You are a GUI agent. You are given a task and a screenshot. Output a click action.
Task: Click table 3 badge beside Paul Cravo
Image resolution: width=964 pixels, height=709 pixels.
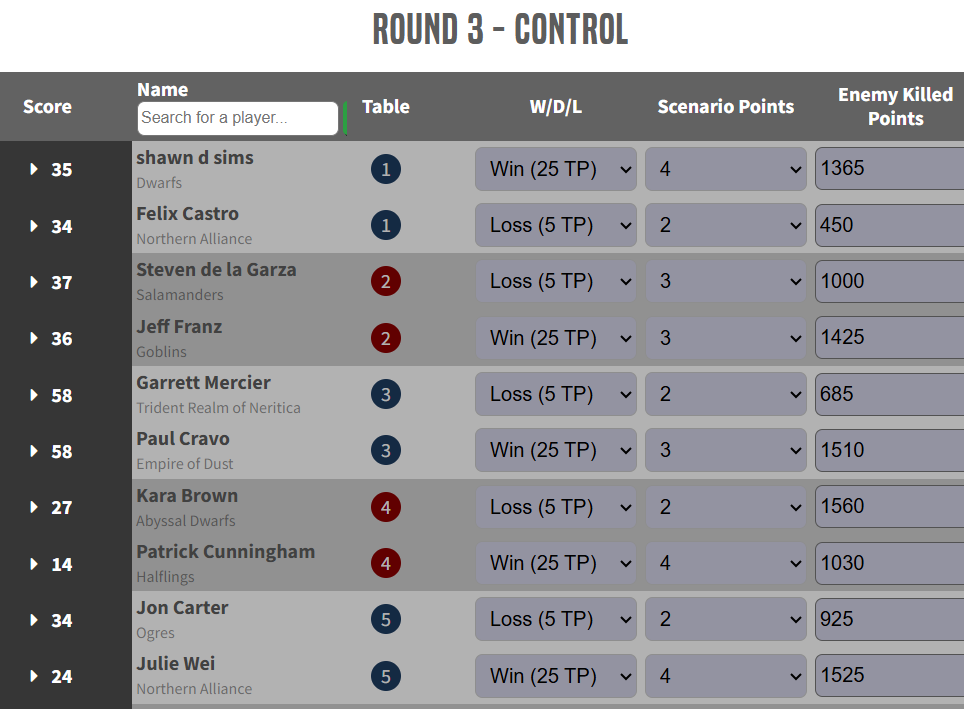[x=386, y=451]
